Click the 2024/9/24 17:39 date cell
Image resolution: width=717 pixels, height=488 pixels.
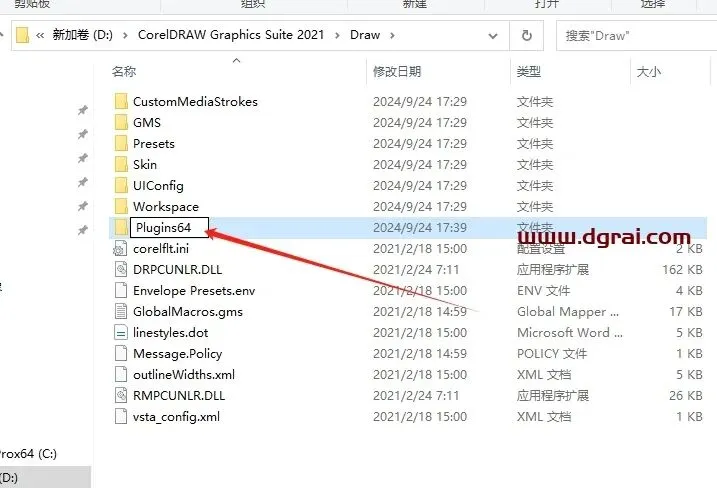point(420,228)
